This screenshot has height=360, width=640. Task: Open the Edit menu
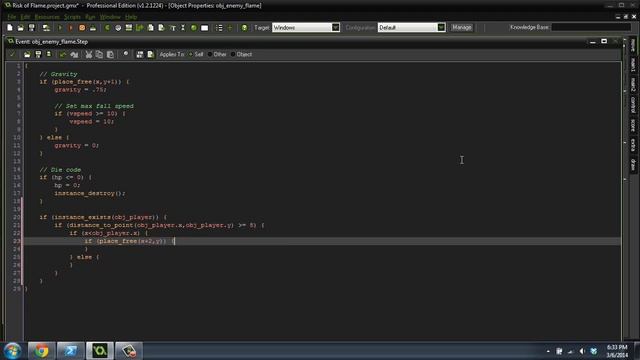point(25,17)
